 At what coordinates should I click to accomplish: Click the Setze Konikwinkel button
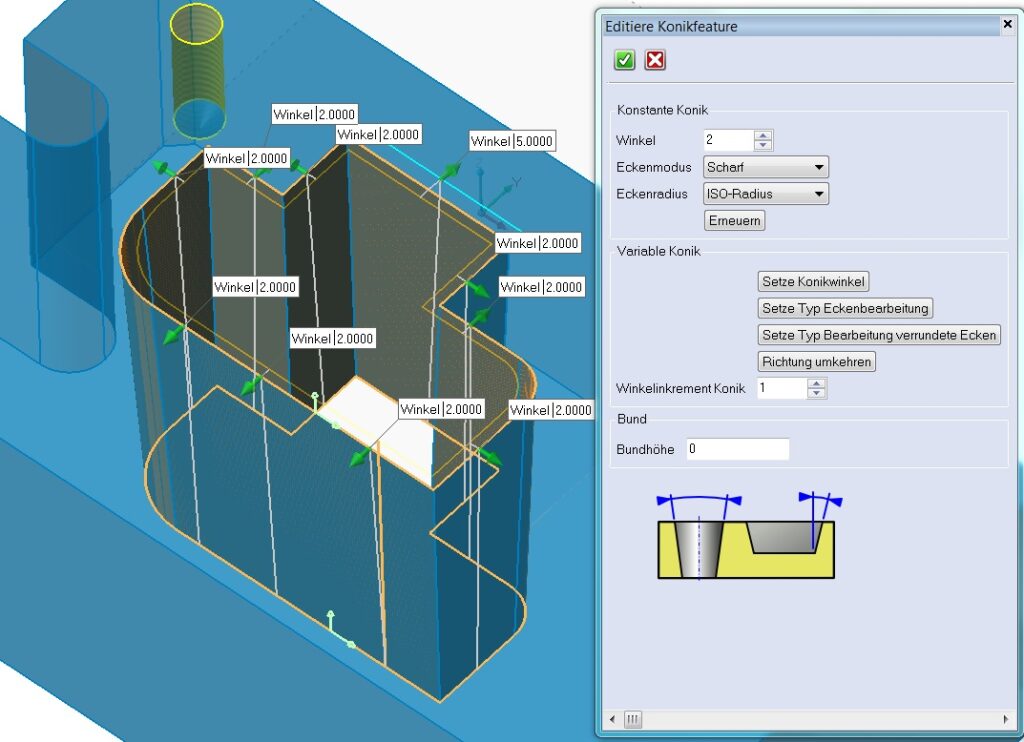pyautogui.click(x=813, y=282)
